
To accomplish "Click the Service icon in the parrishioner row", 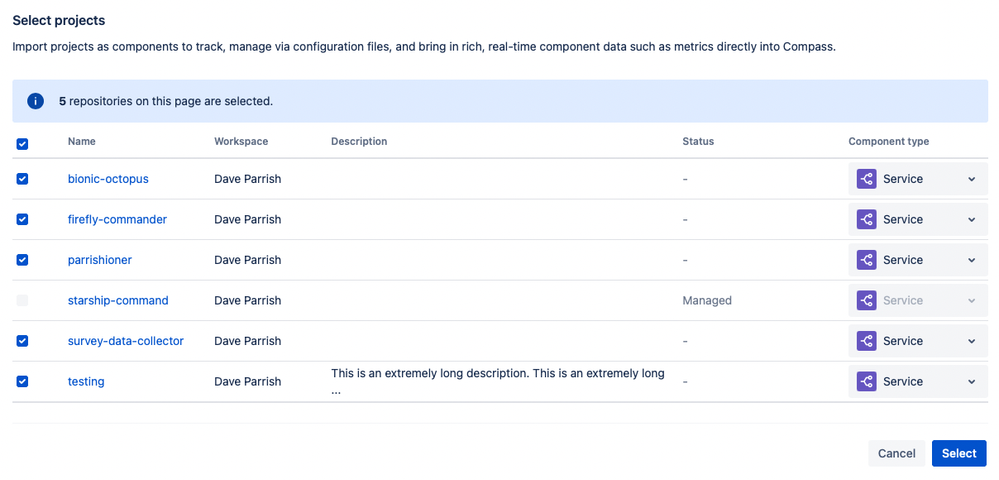I will click(866, 260).
